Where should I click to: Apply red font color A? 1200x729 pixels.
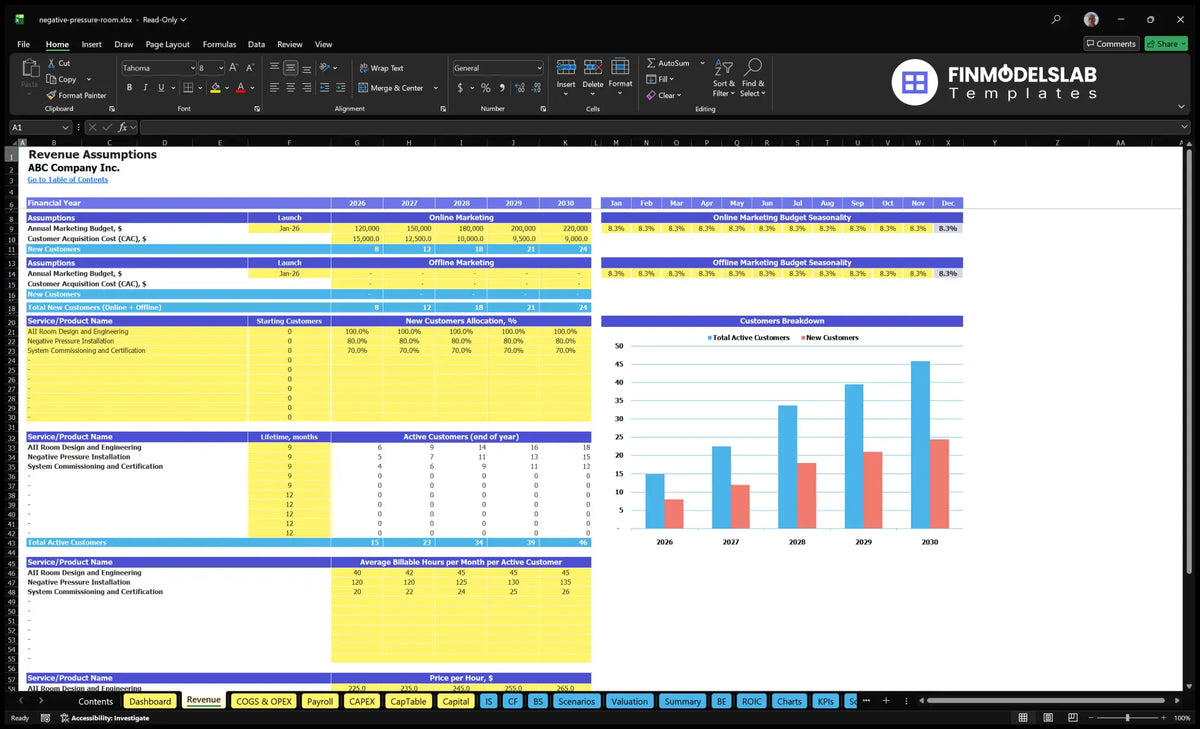pyautogui.click(x=240, y=88)
